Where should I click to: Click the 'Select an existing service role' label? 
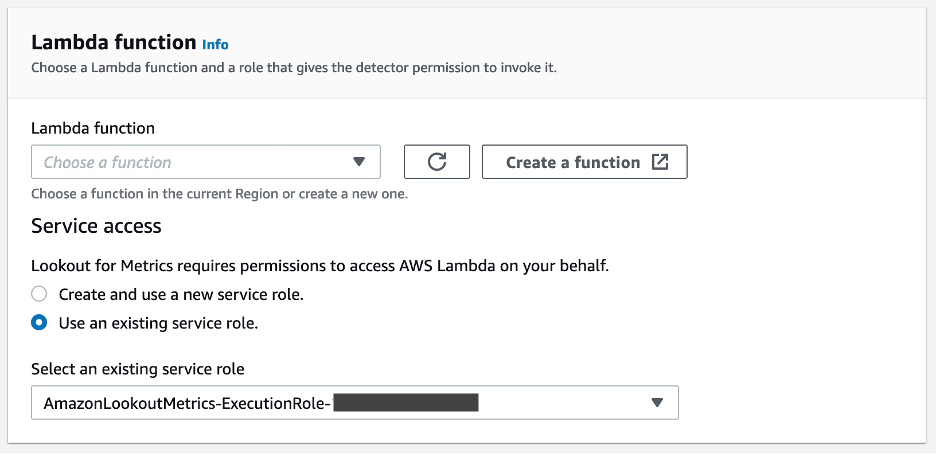(137, 369)
